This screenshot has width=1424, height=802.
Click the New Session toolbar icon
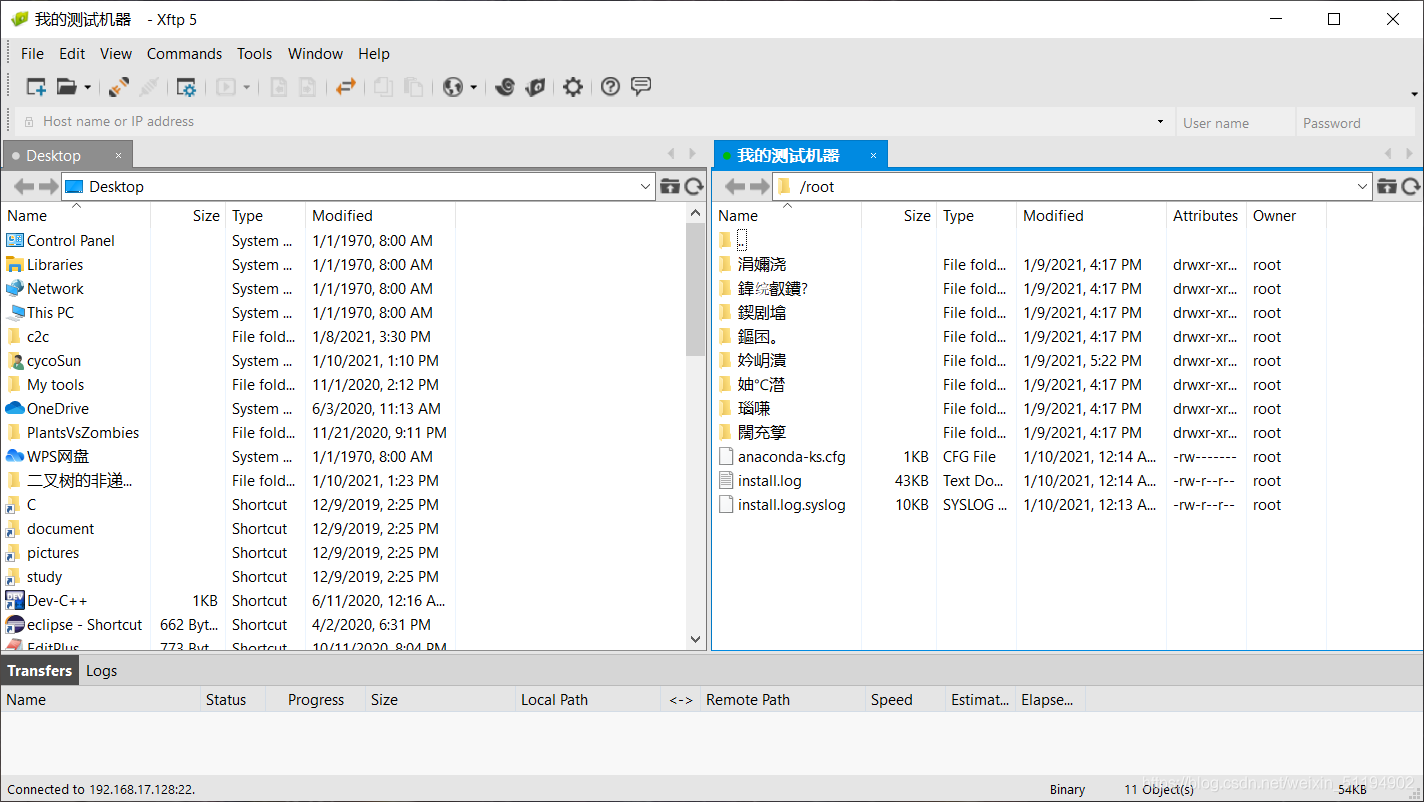pos(36,87)
